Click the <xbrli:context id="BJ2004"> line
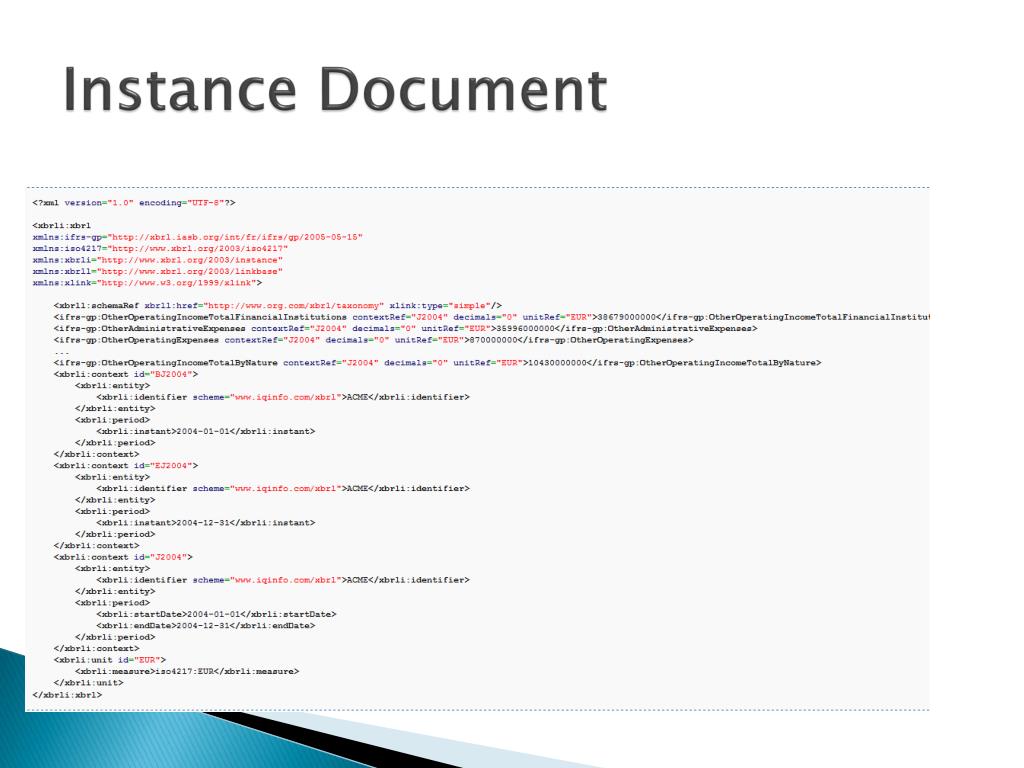Image resolution: width=1024 pixels, height=768 pixels. pyautogui.click(x=125, y=374)
